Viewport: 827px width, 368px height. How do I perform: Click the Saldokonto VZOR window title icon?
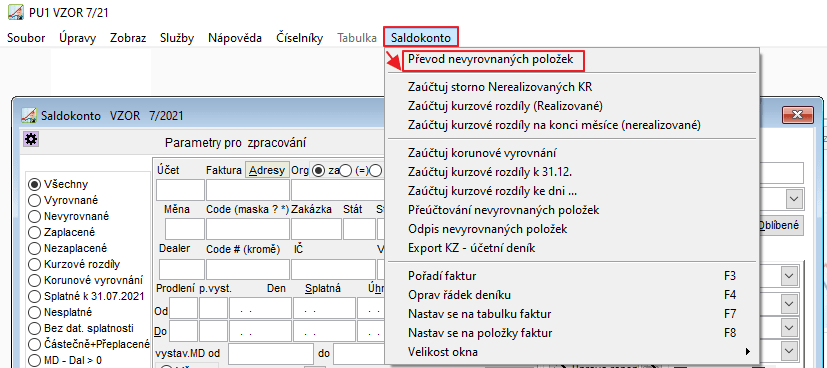pos(28,115)
